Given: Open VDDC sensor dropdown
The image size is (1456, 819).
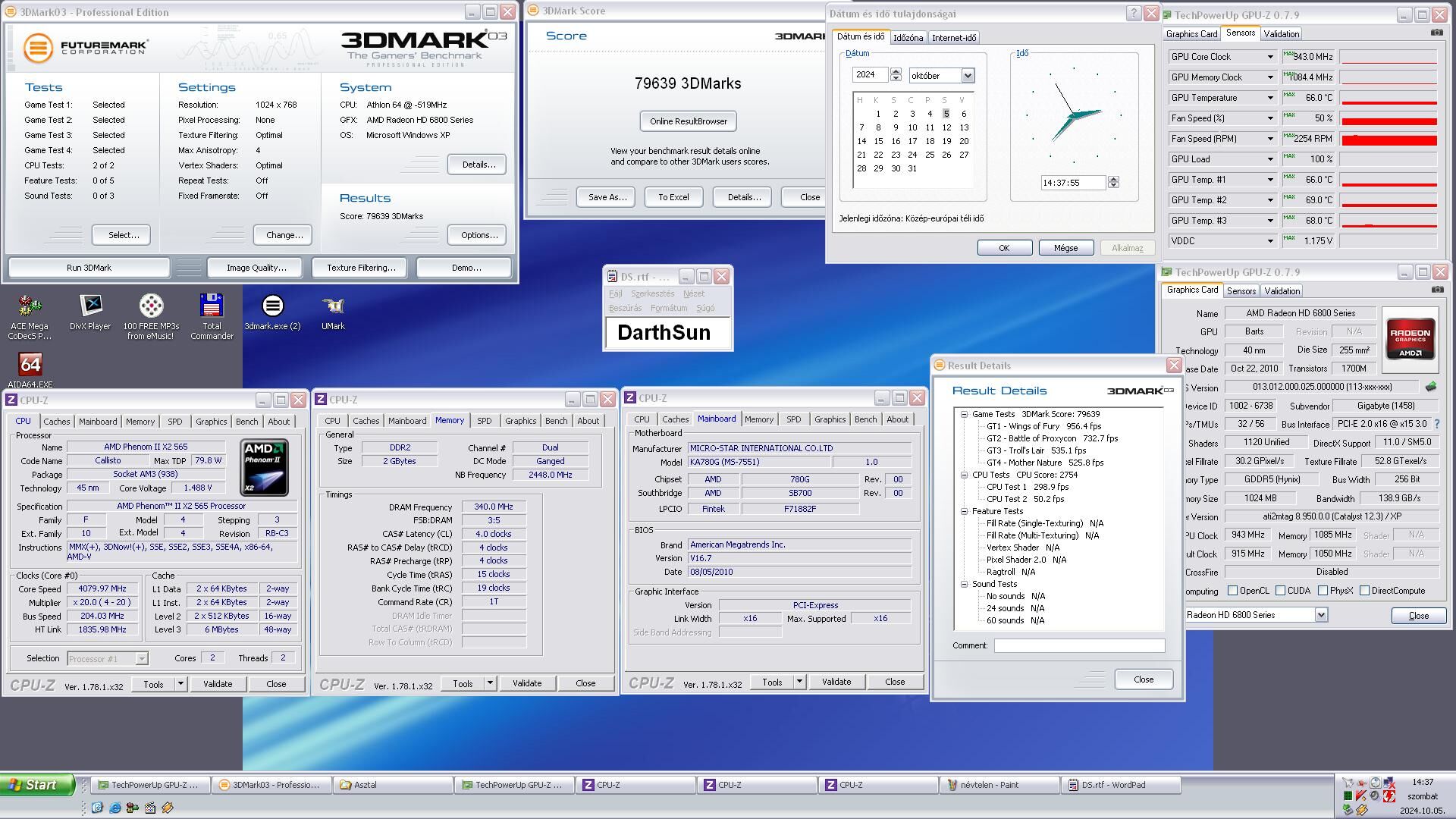Looking at the screenshot, I should (1270, 241).
